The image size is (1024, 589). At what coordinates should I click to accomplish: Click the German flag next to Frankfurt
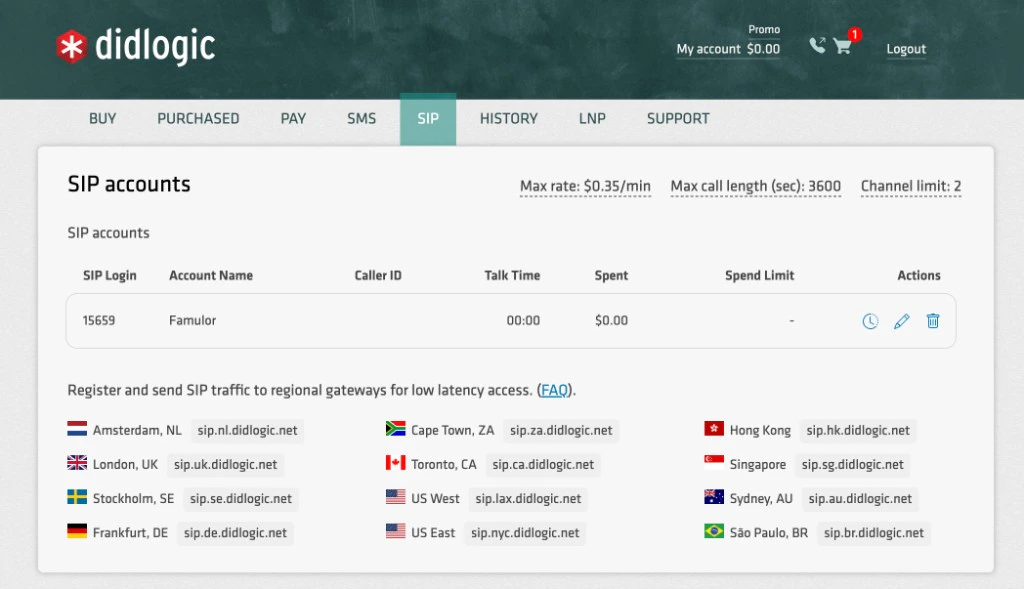tap(77, 530)
